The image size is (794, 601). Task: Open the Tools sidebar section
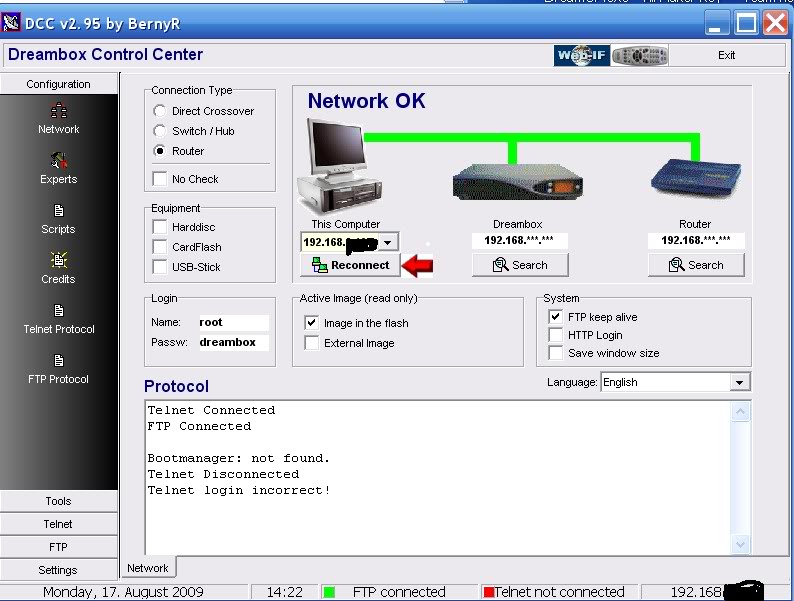click(59, 501)
